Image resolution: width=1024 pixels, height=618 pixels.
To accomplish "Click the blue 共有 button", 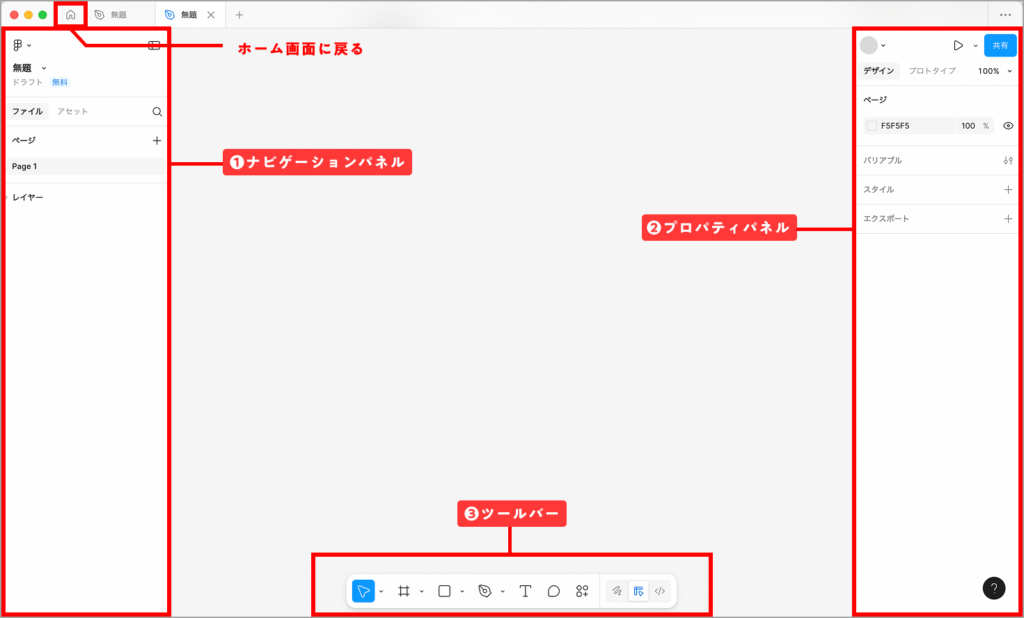I will tap(1000, 45).
